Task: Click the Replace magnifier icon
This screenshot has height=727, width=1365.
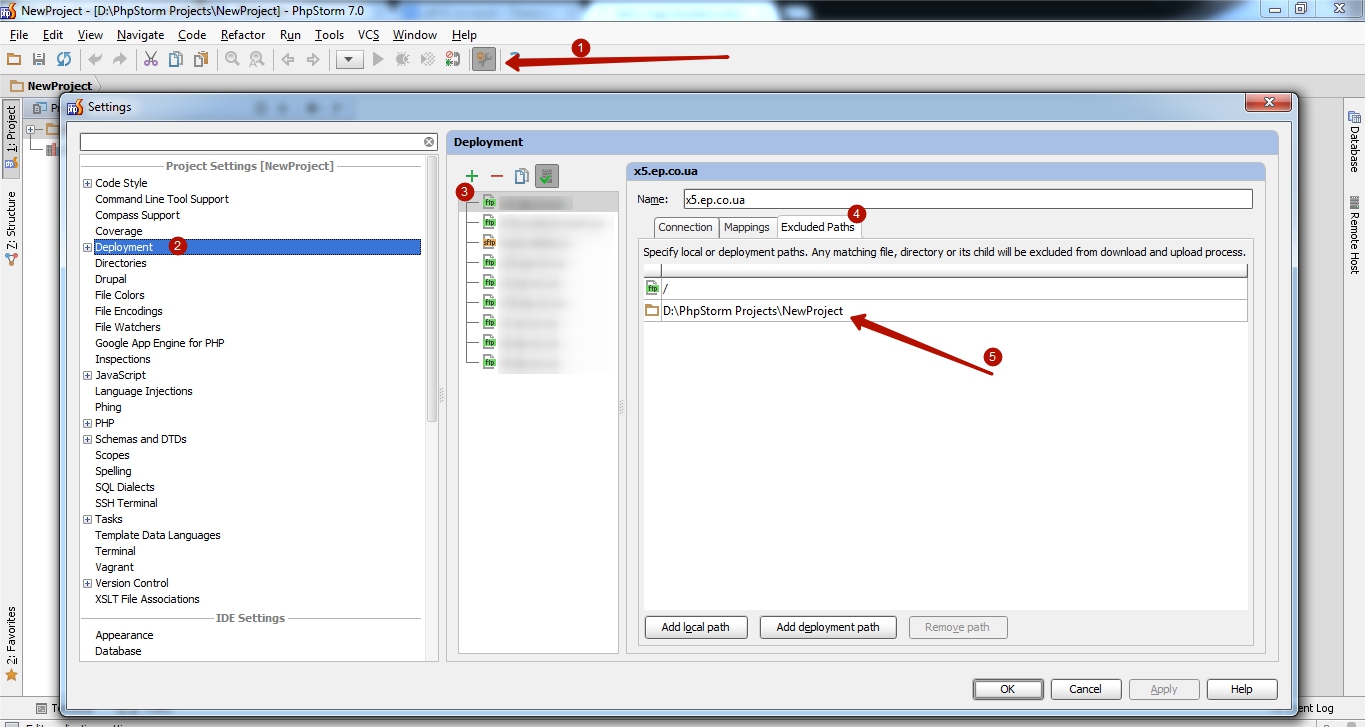Action: (x=257, y=59)
